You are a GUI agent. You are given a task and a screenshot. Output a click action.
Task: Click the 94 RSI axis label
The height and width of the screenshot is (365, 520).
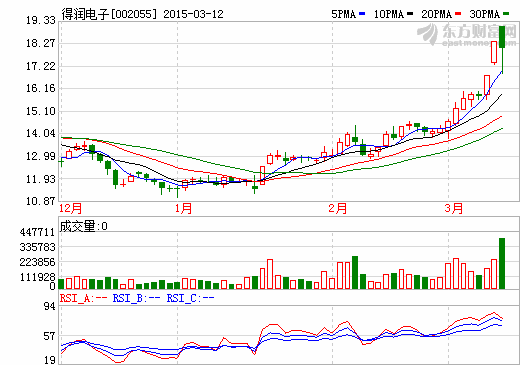click(x=50, y=306)
